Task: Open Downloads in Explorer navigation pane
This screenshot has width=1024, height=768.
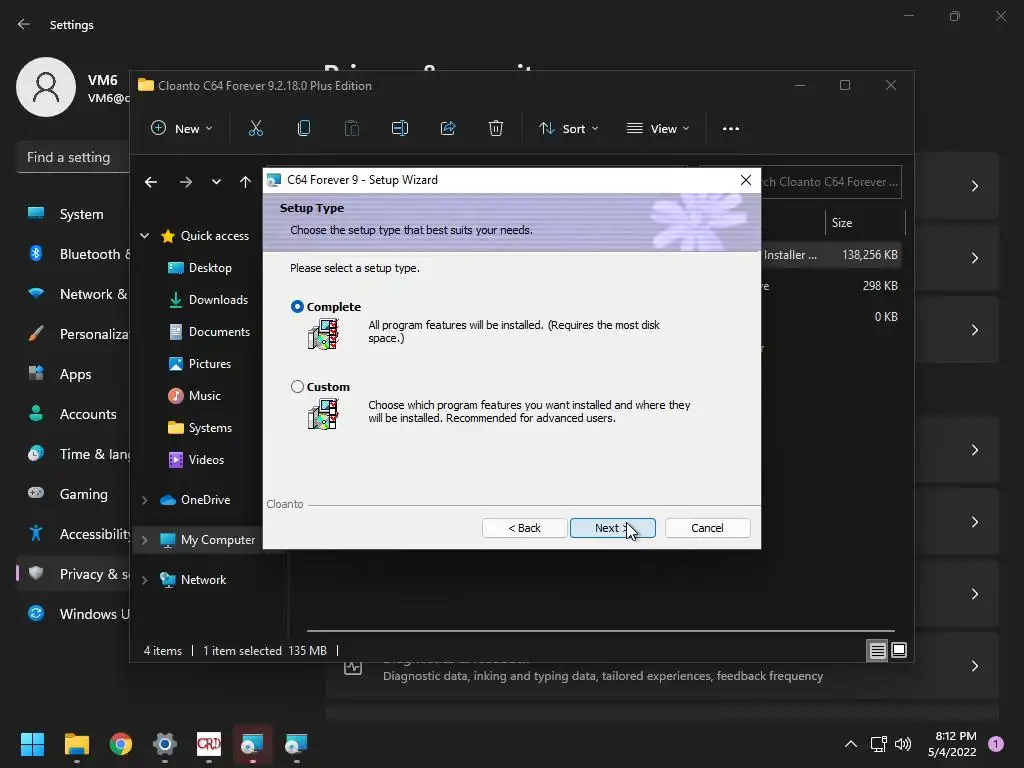Action: point(208,300)
